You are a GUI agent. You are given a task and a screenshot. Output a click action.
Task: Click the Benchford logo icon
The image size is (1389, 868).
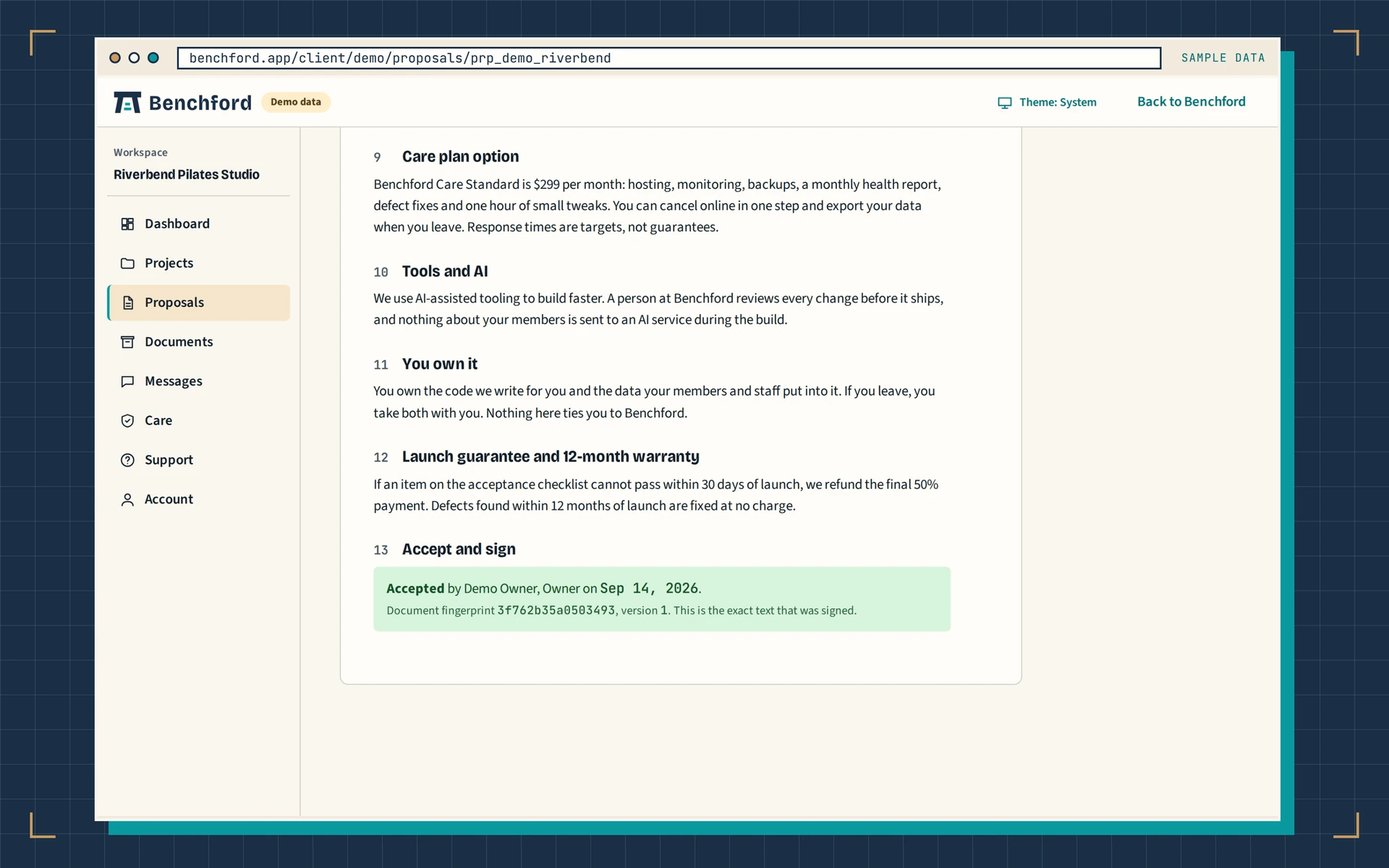[x=127, y=103]
